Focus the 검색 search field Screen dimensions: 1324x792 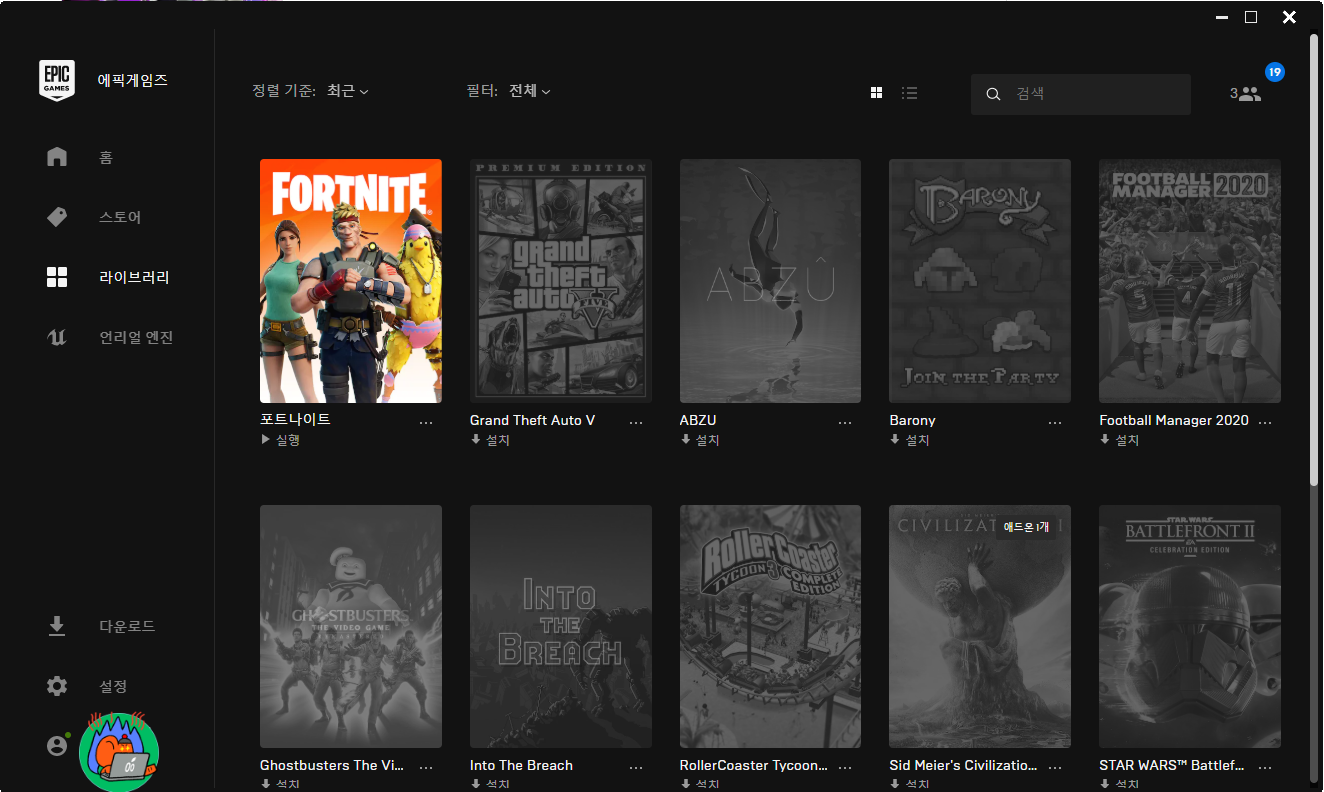coord(1081,94)
